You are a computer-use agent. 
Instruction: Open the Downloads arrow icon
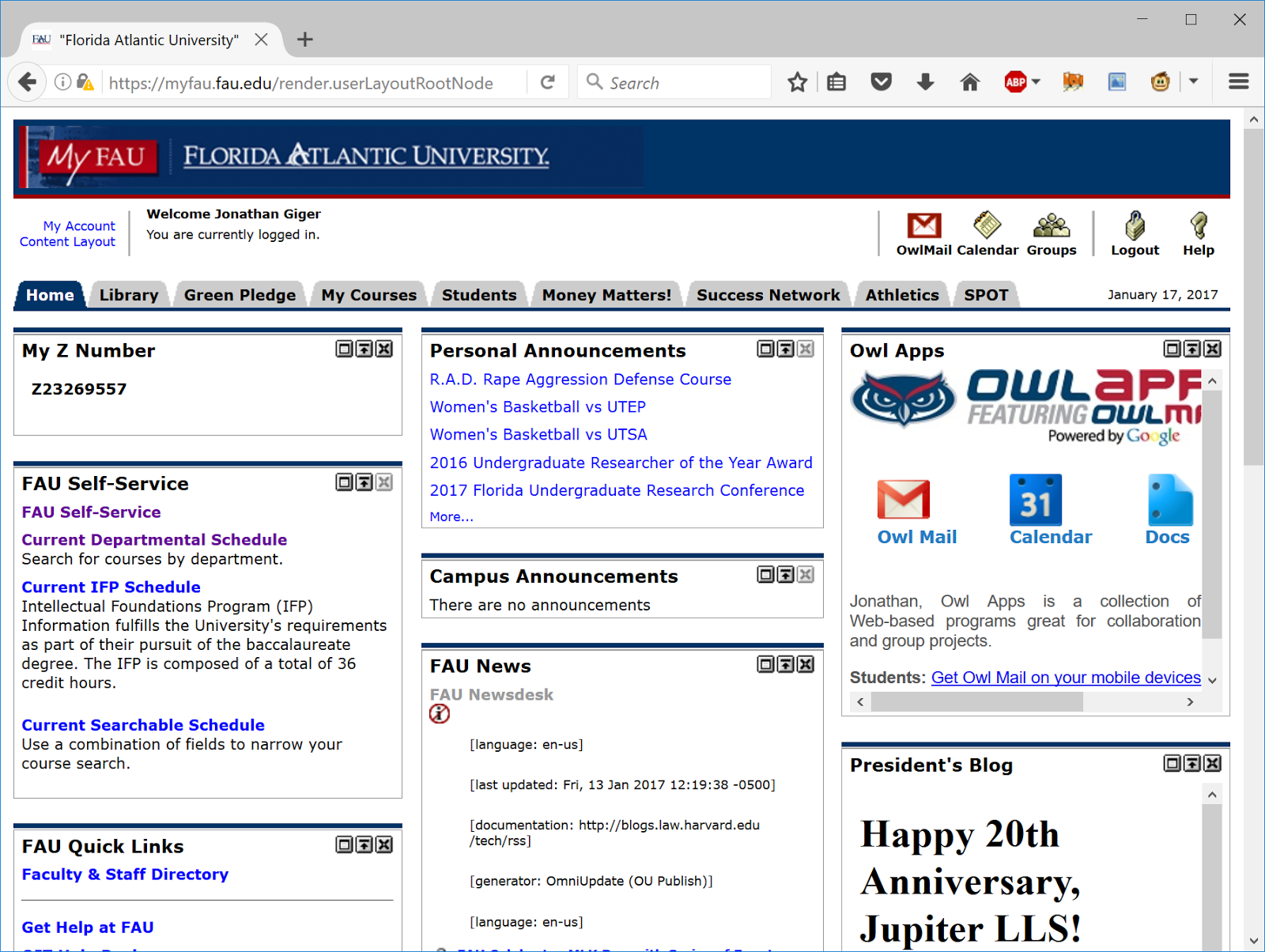pyautogui.click(x=925, y=82)
